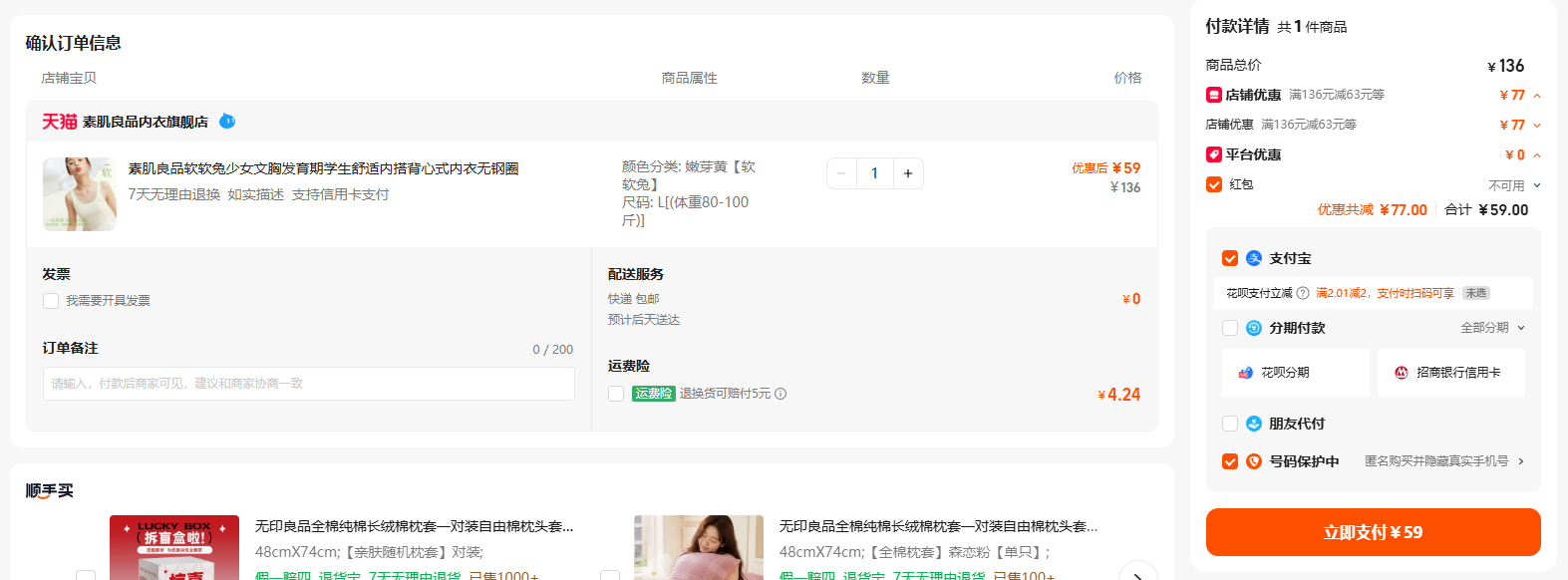Click the 顺手买 section logo

tap(50, 490)
